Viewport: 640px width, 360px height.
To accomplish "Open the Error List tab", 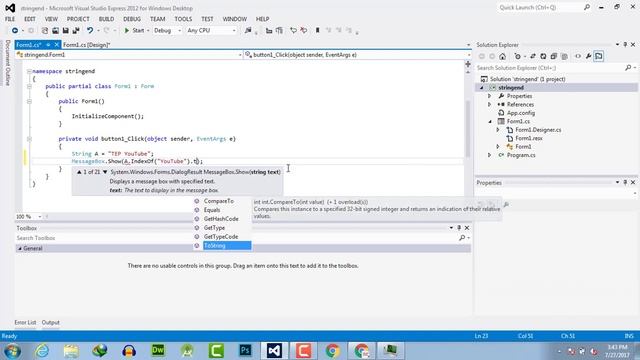I will click(x=25, y=322).
